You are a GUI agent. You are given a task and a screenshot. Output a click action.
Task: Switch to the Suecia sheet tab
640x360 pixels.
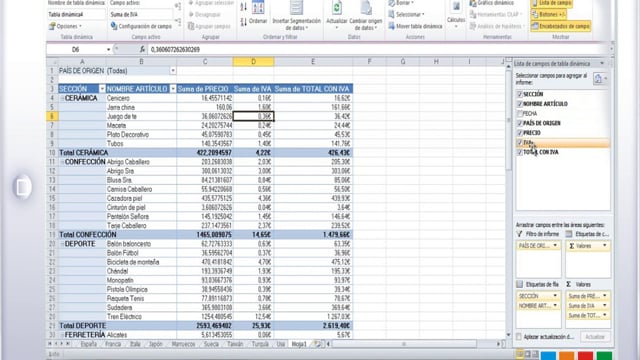pos(211,344)
